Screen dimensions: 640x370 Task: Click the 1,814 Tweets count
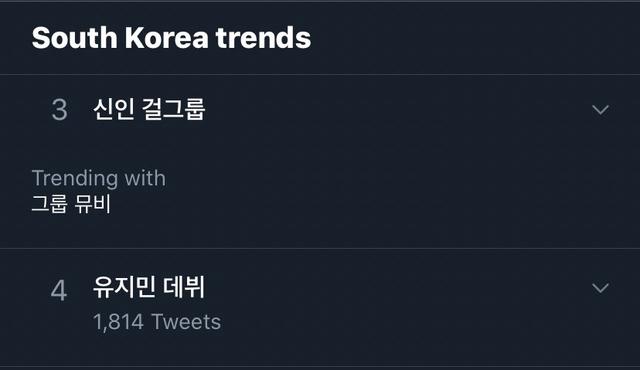157,322
